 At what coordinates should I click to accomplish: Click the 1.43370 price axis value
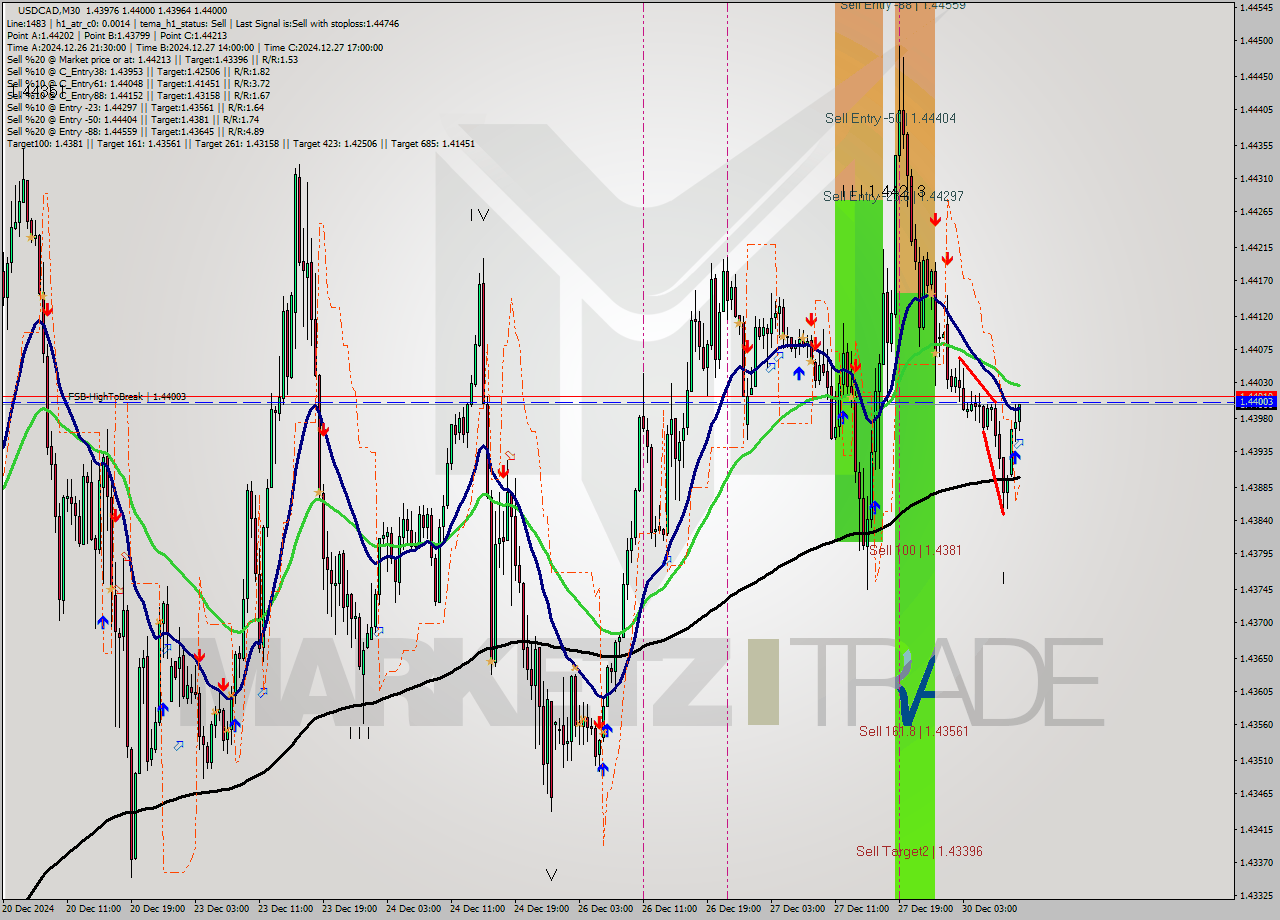click(x=1256, y=862)
